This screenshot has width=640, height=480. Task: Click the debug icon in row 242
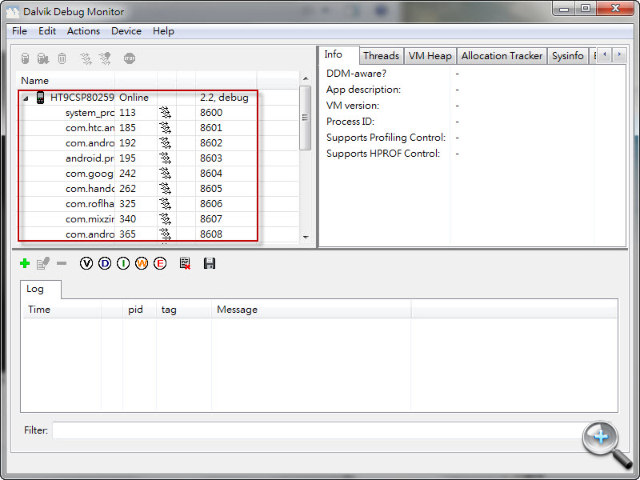[x=165, y=173]
